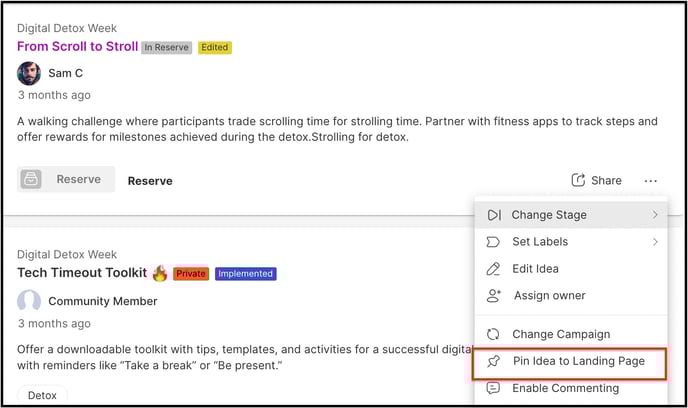The image size is (688, 408).
Task: Click the pin icon for Landing Page
Action: [494, 361]
